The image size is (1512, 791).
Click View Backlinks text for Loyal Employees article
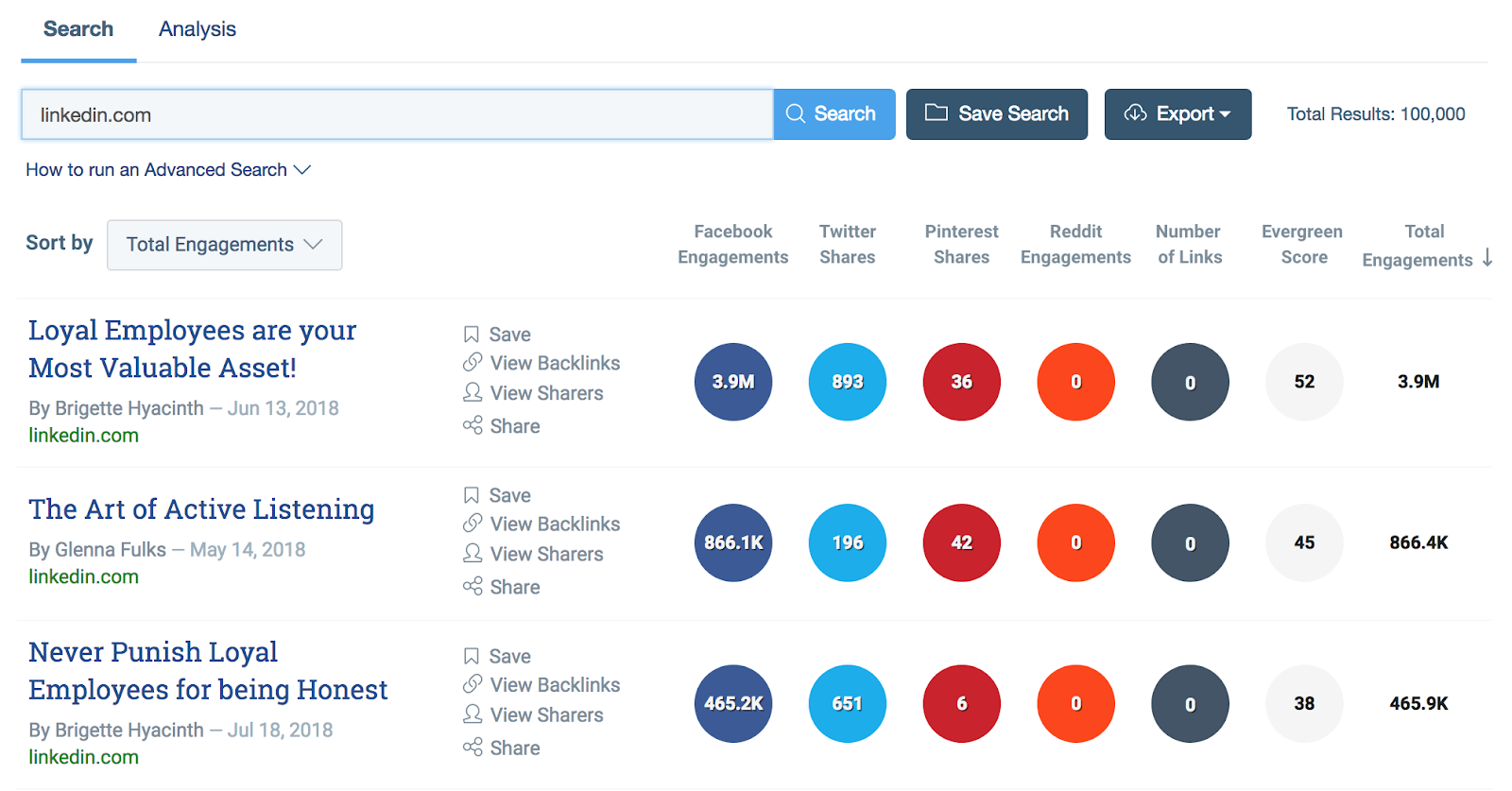[x=556, y=363]
